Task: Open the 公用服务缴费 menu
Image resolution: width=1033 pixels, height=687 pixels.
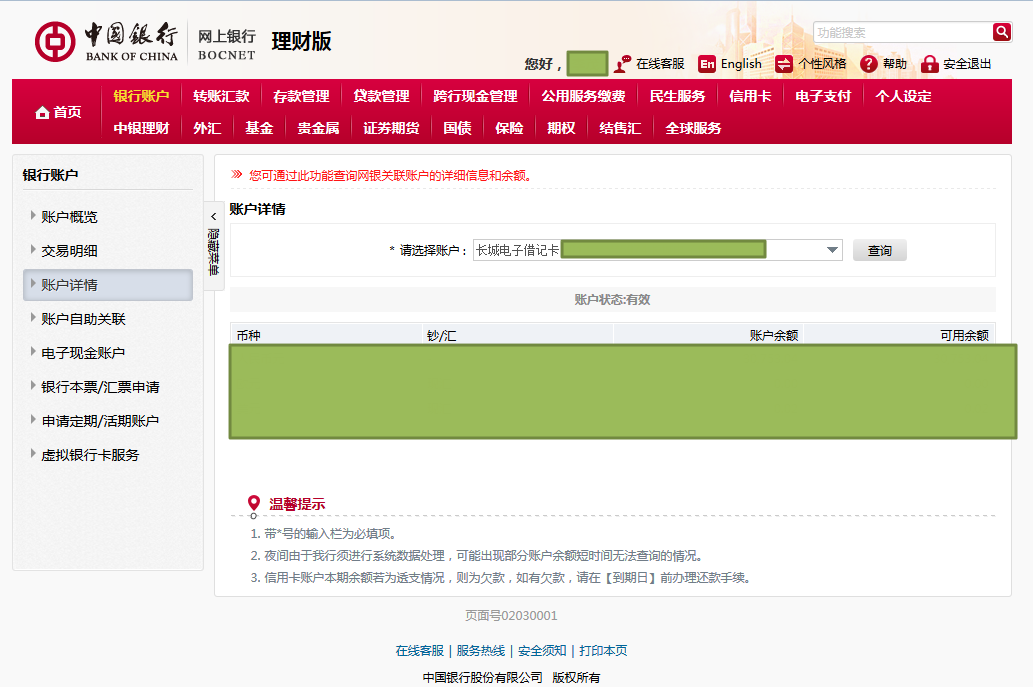Action: 583,96
